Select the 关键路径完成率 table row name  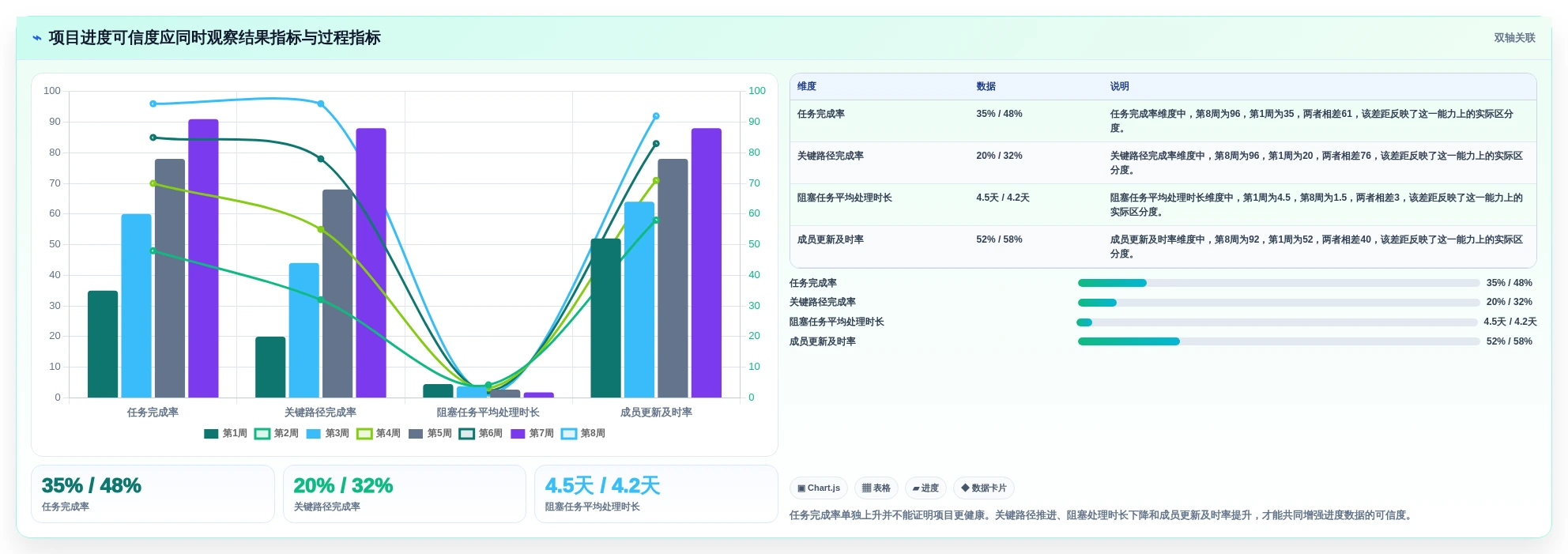(831, 156)
